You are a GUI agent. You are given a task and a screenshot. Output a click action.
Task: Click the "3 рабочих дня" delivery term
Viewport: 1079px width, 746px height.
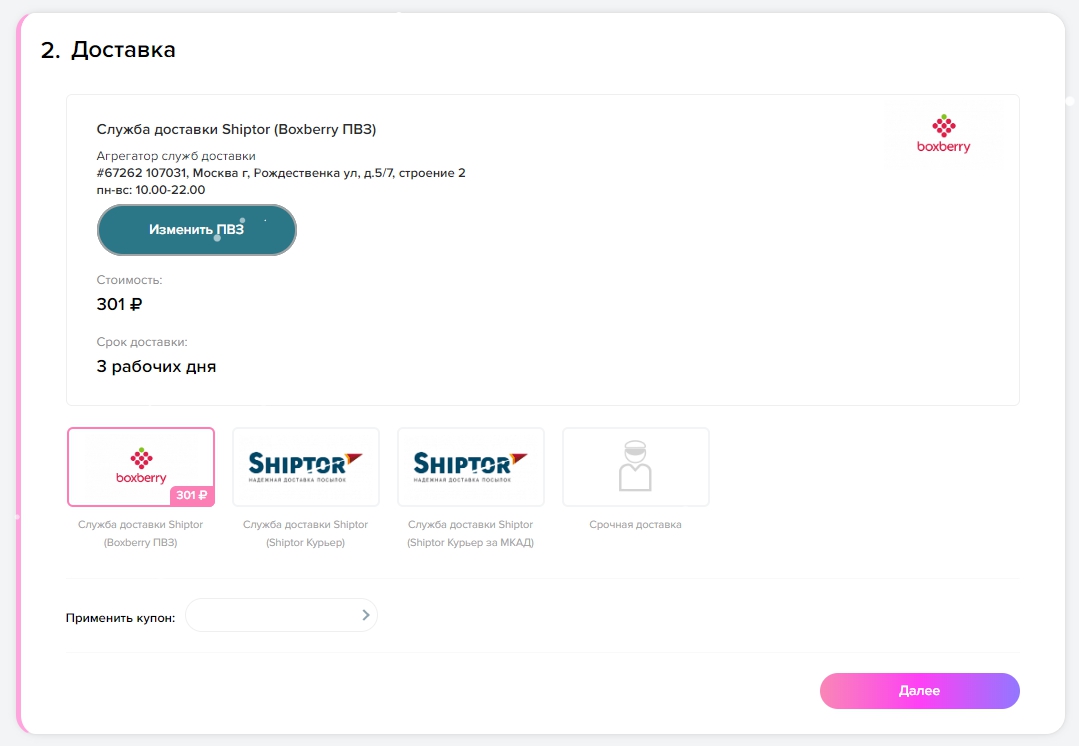coord(156,366)
